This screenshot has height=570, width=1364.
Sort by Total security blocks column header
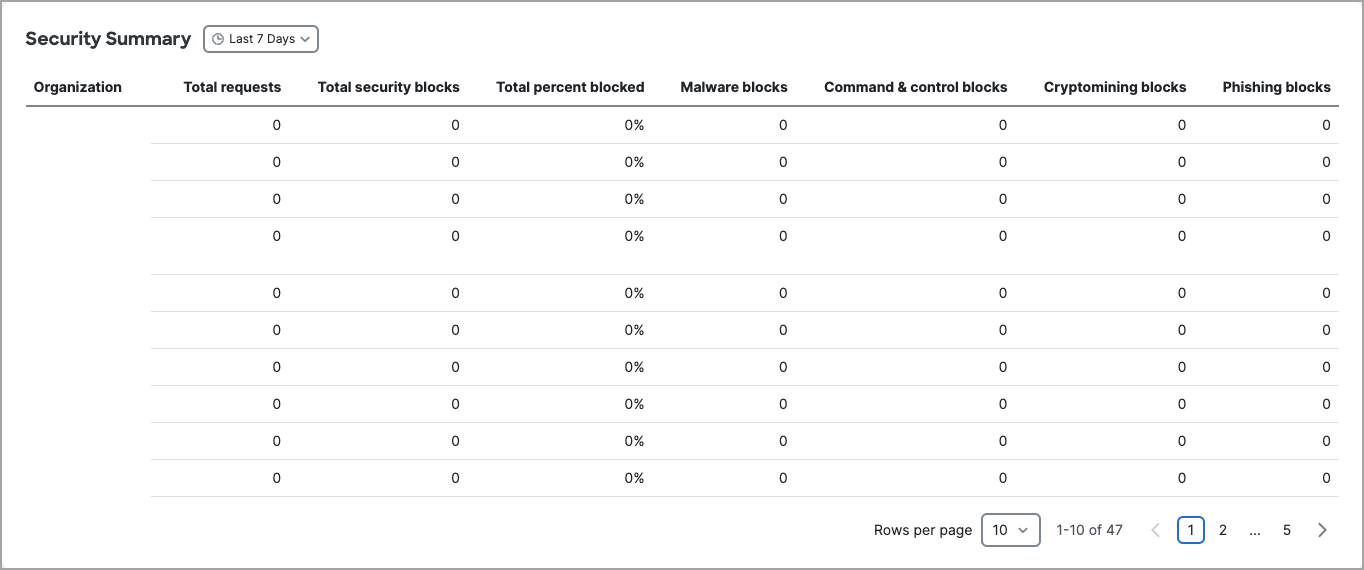click(389, 87)
